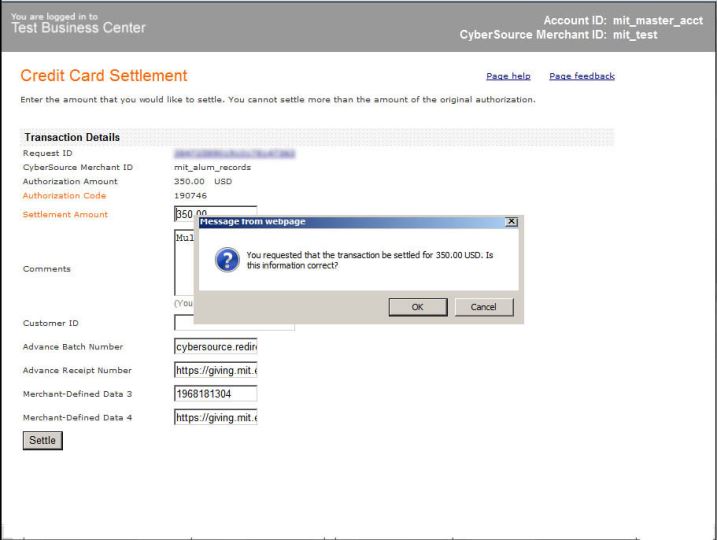Click the Advance Receipt Number field
The height and width of the screenshot is (540, 717).
pyautogui.click(x=216, y=370)
